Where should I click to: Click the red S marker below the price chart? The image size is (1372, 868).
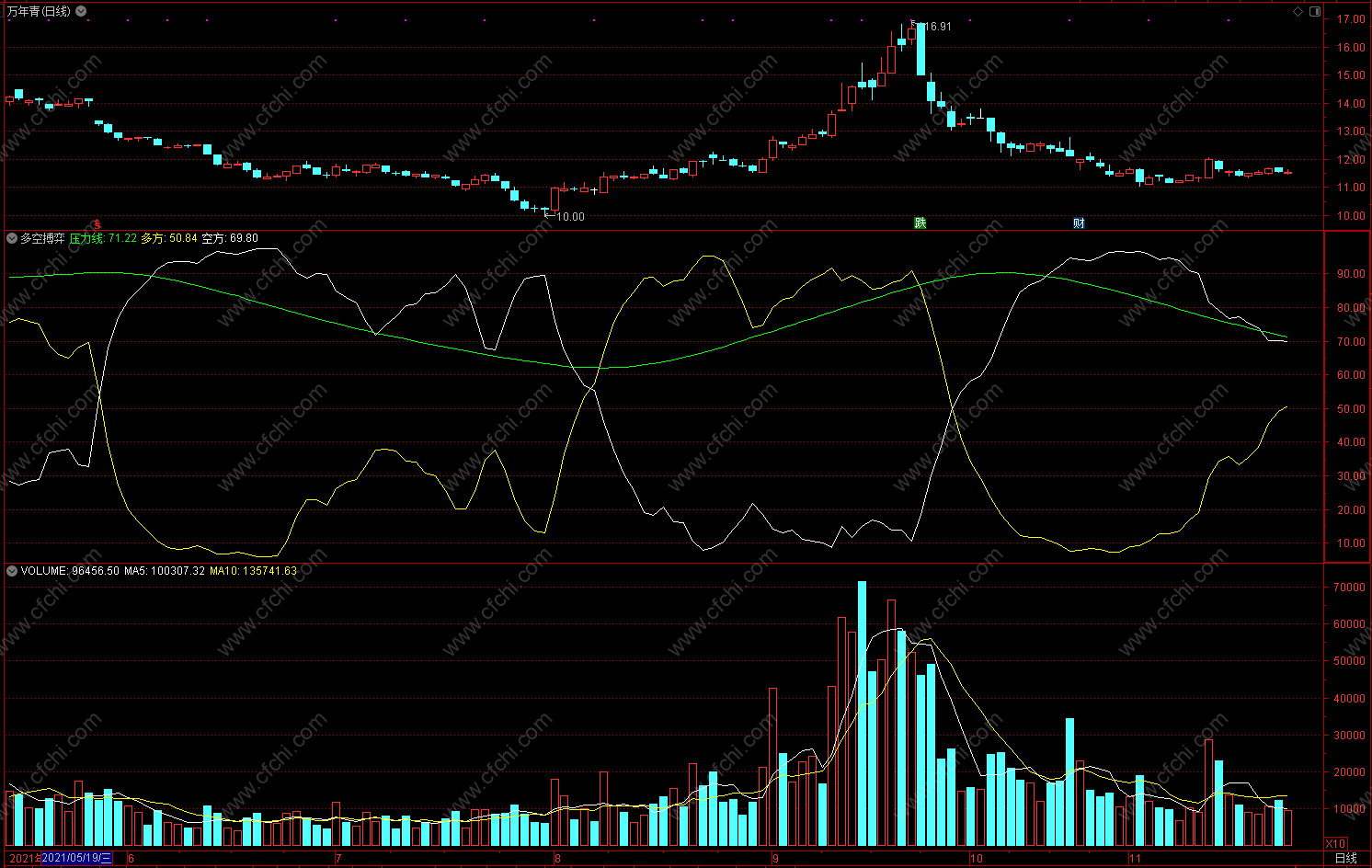tap(97, 224)
